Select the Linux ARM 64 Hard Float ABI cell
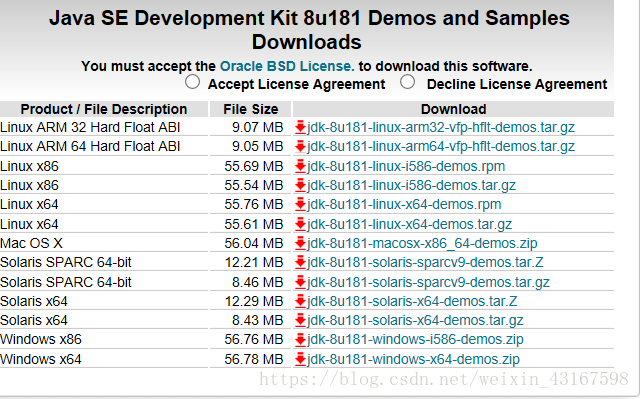The height and width of the screenshot is (399, 640). pyautogui.click(x=104, y=146)
